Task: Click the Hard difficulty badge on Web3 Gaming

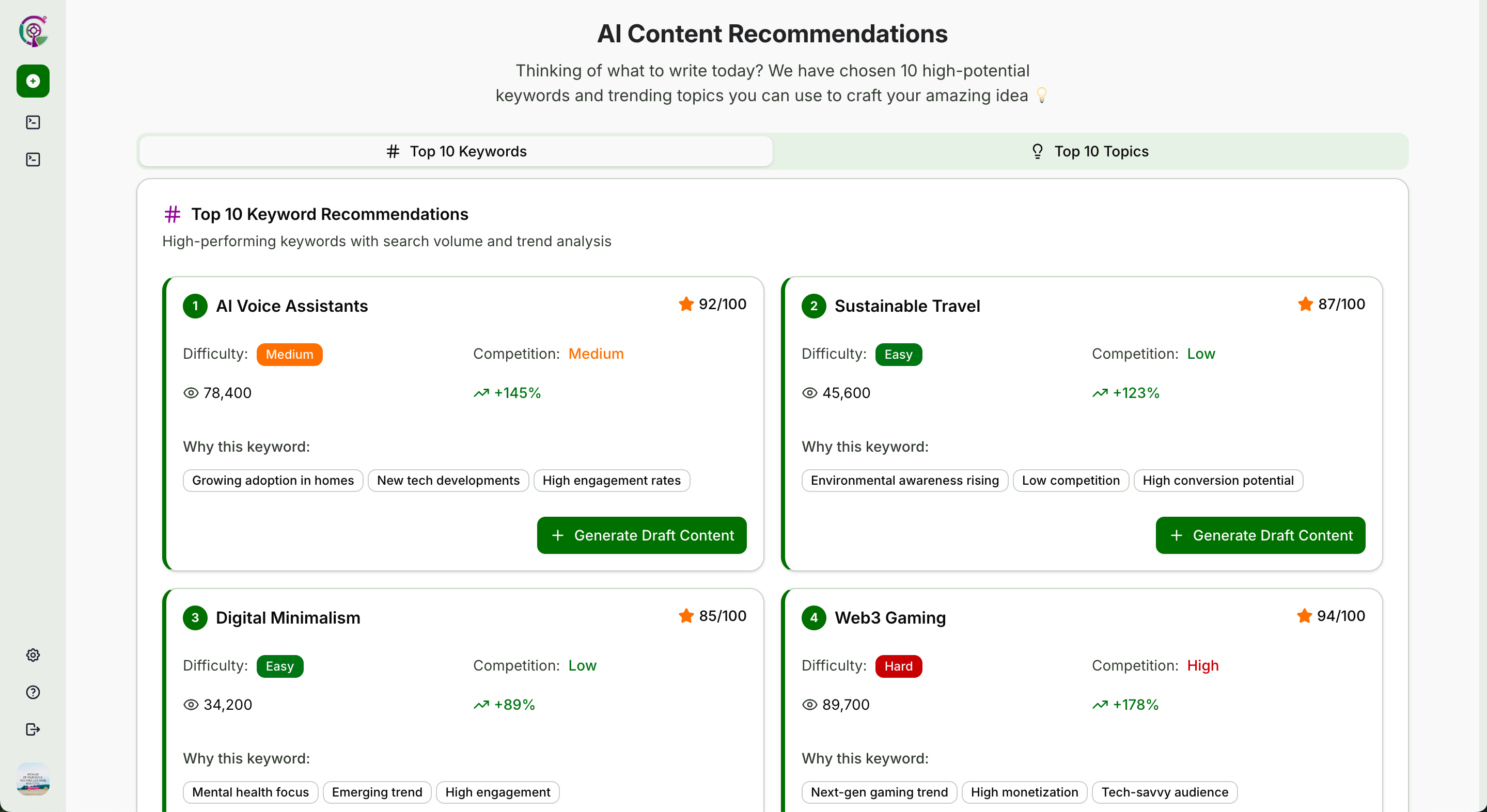Action: (x=898, y=666)
